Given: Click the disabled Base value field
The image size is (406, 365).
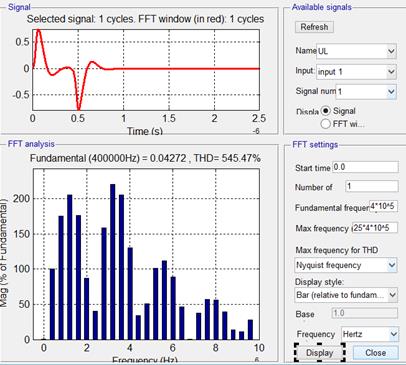Looking at the screenshot, I should tap(365, 313).
